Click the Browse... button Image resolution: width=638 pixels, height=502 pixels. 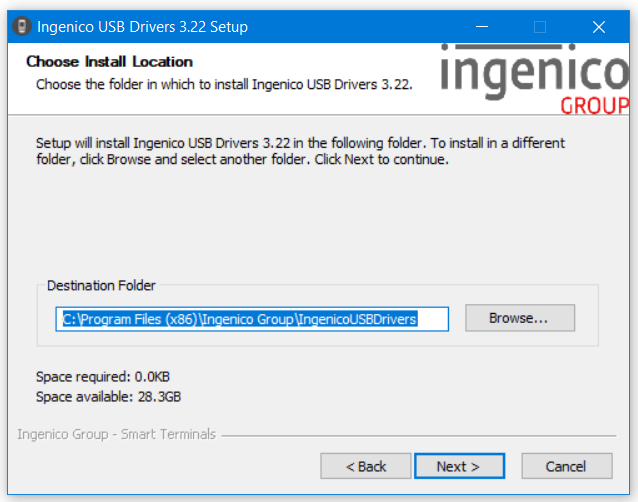[520, 318]
